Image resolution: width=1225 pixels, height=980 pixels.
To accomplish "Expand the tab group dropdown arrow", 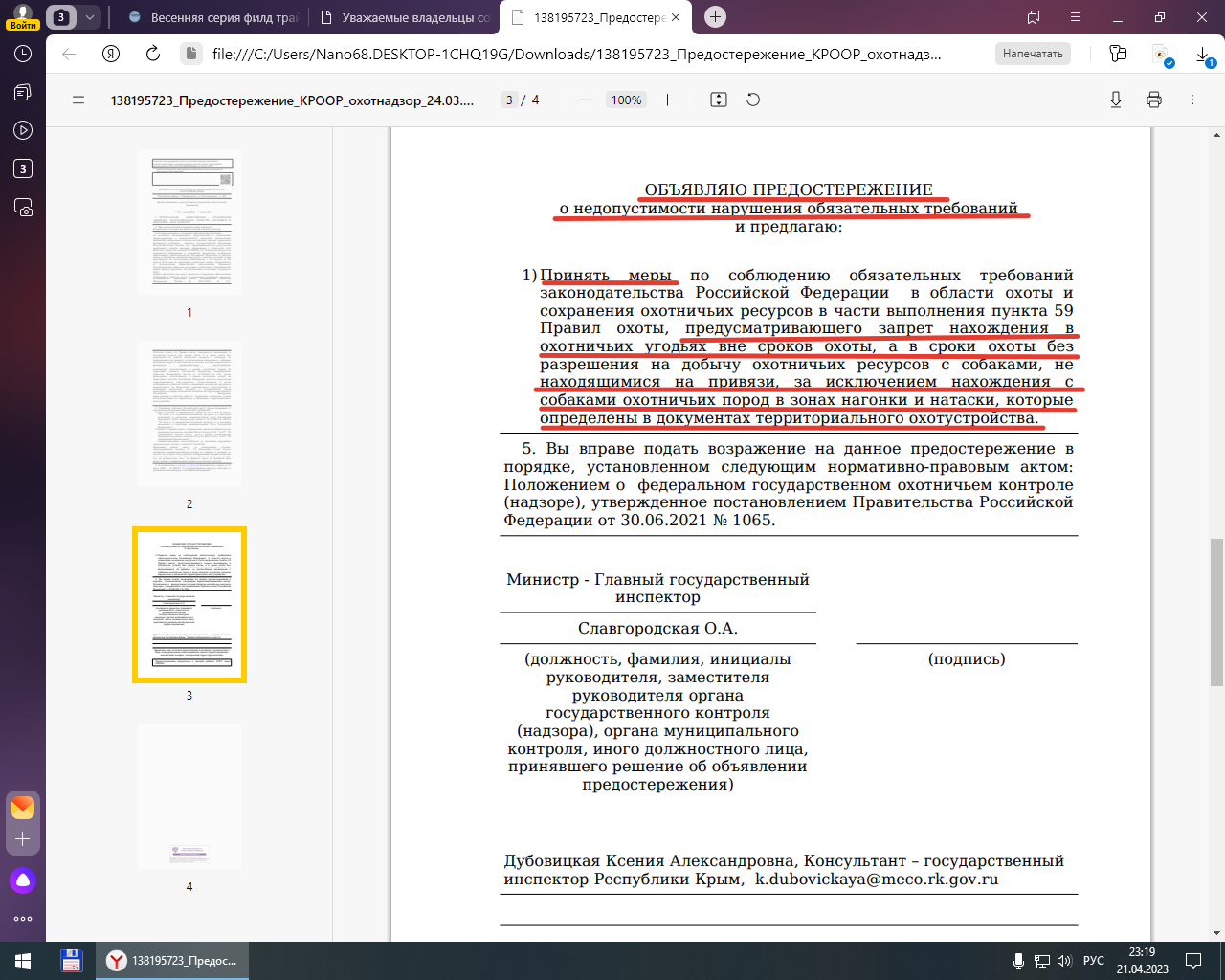I will [89, 17].
